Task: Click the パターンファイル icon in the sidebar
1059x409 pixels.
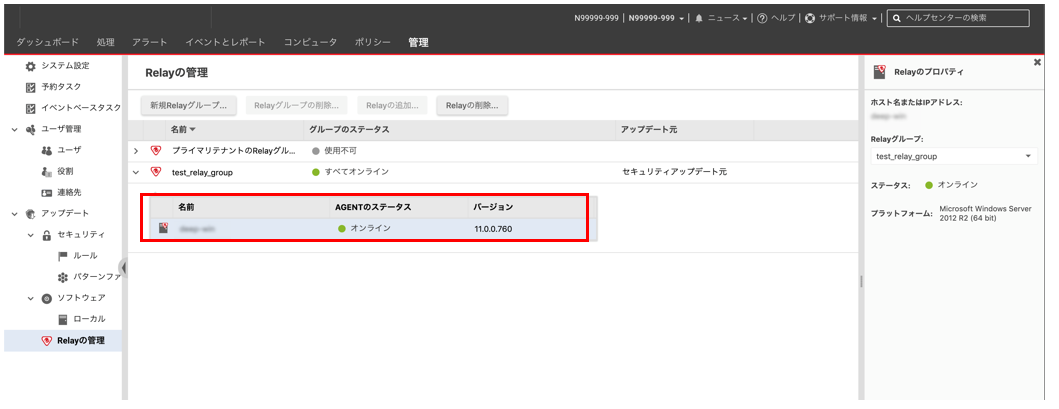Action: (x=62, y=277)
